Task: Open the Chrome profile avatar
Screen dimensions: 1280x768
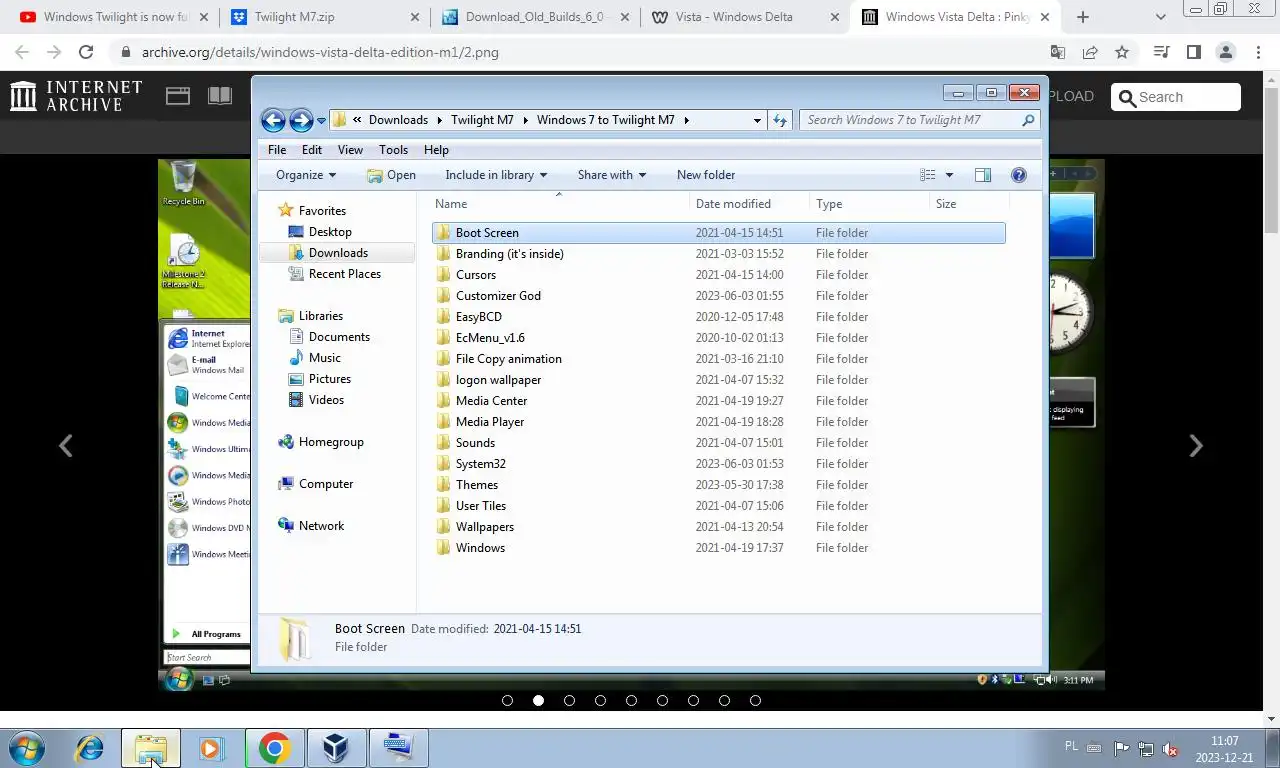Action: [1225, 52]
